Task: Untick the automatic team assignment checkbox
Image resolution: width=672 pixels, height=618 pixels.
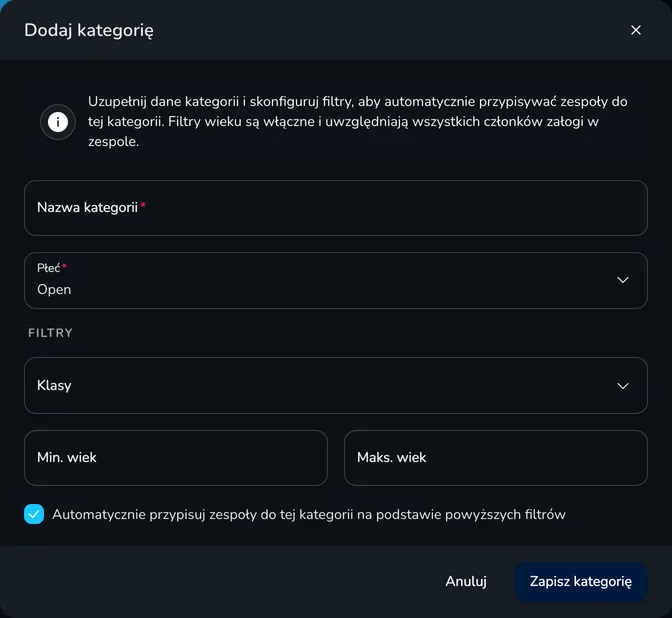Action: [34, 514]
